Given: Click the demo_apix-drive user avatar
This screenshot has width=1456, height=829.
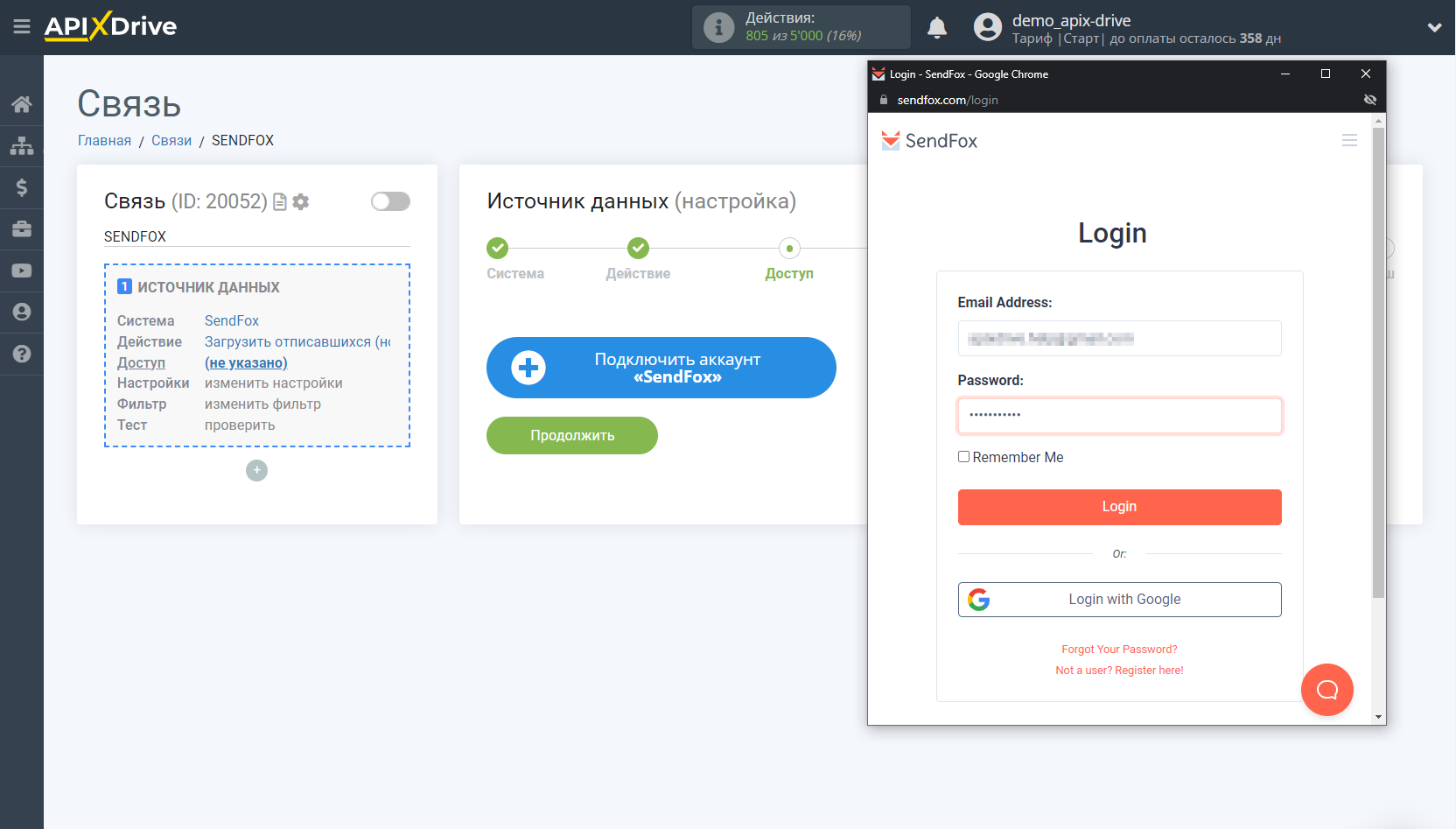Looking at the screenshot, I should click(x=988, y=27).
